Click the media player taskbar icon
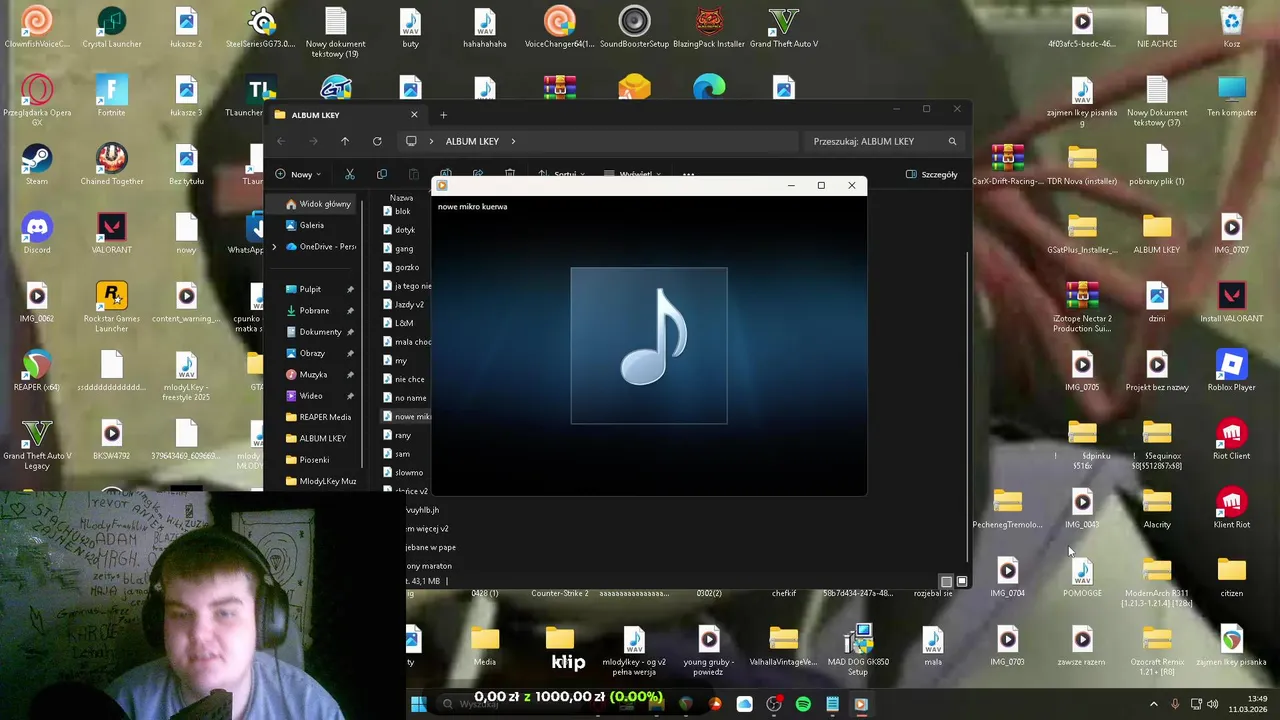This screenshot has height=720, width=1280. [x=861, y=704]
